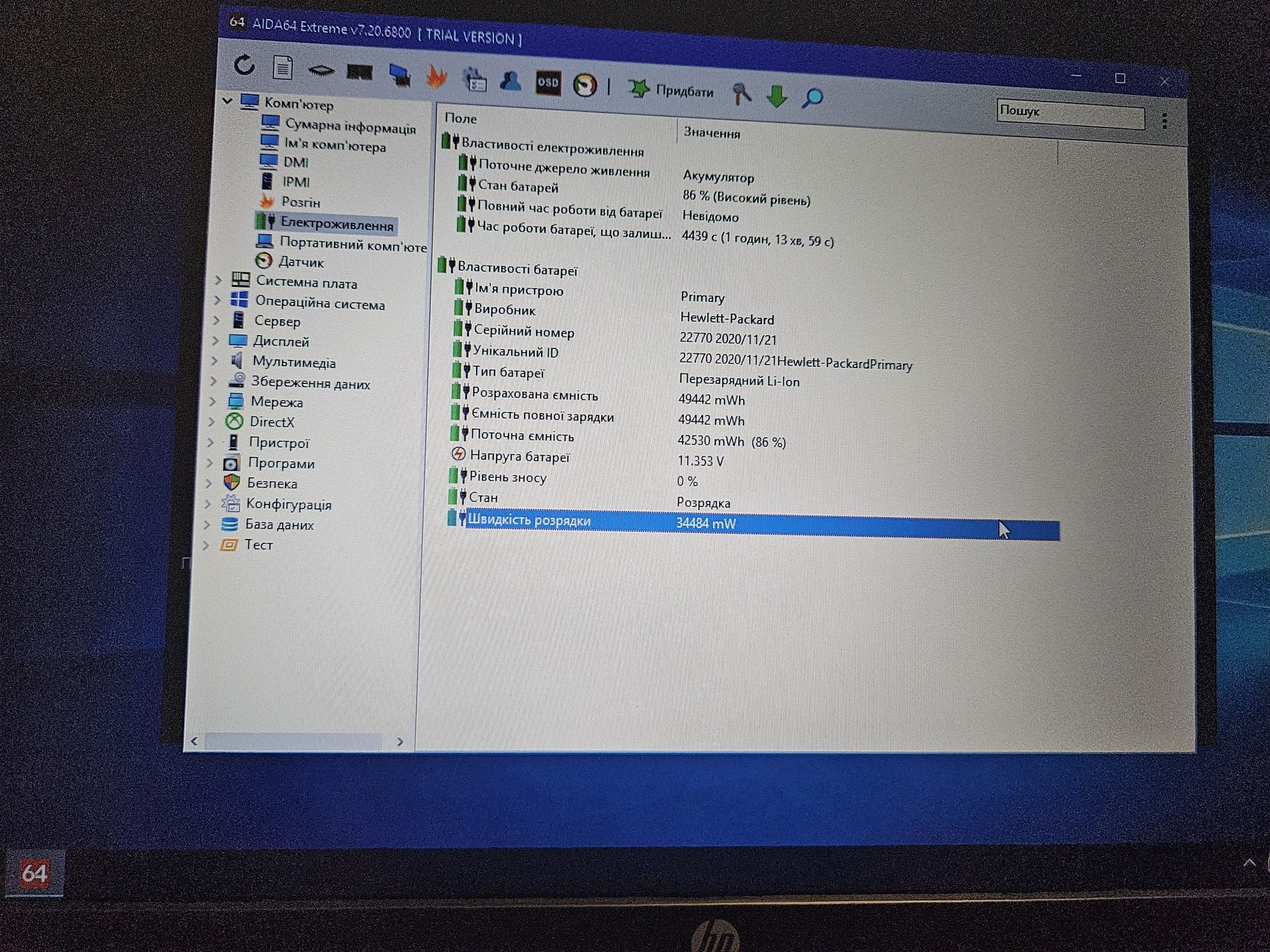The width and height of the screenshot is (1270, 952).
Task: Click tree panel left scroll arrow
Action: [x=194, y=741]
